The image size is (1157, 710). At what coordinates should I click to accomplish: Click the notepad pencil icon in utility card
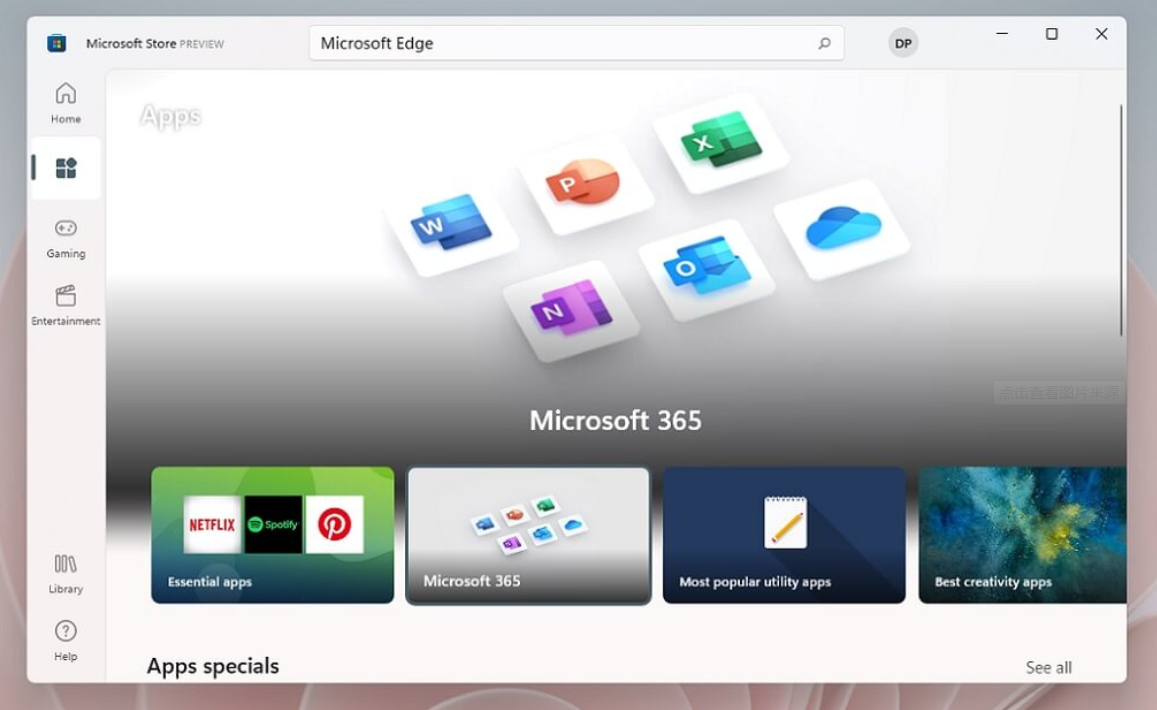click(786, 522)
